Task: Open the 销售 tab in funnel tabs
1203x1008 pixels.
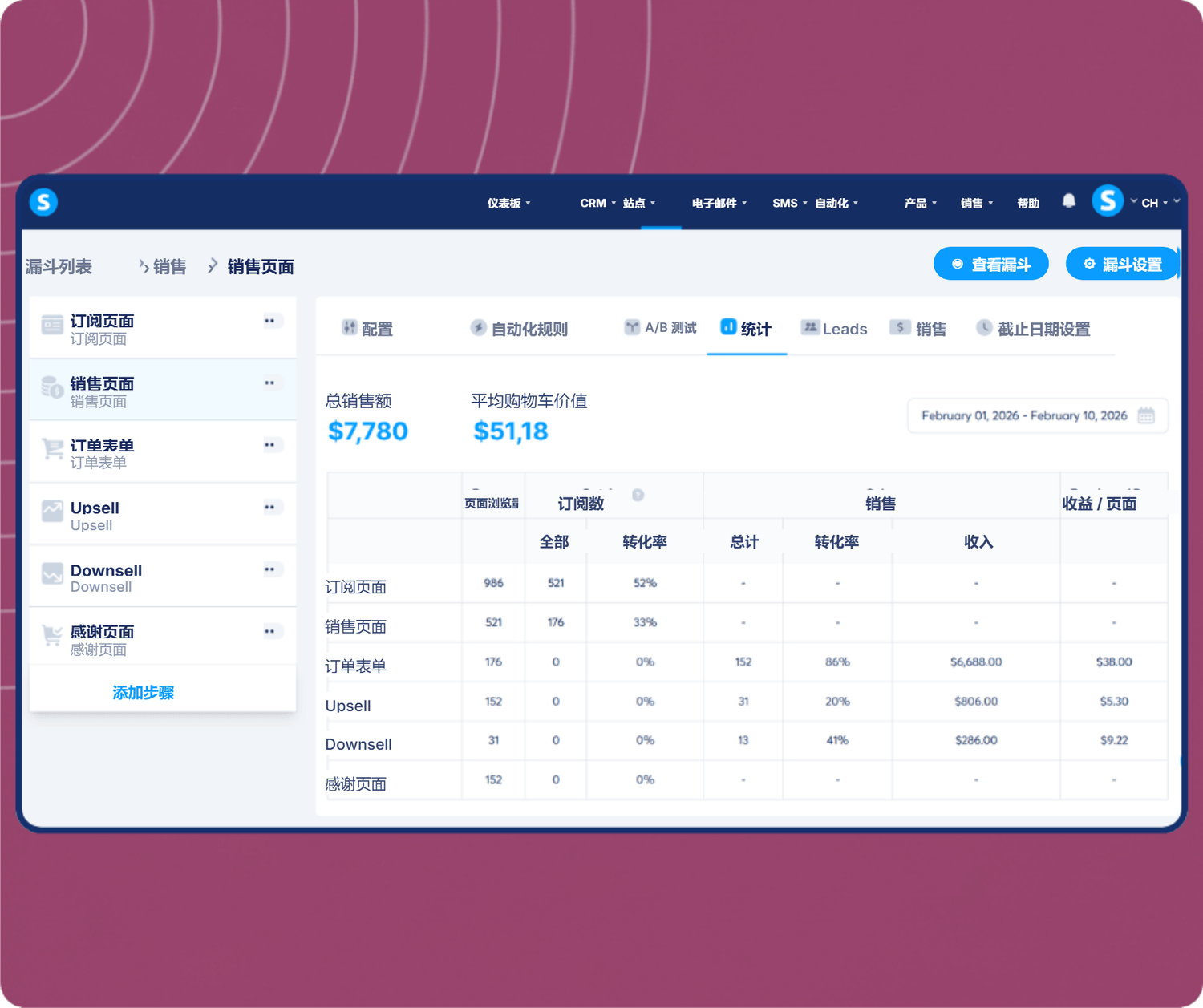Action: pos(918,328)
